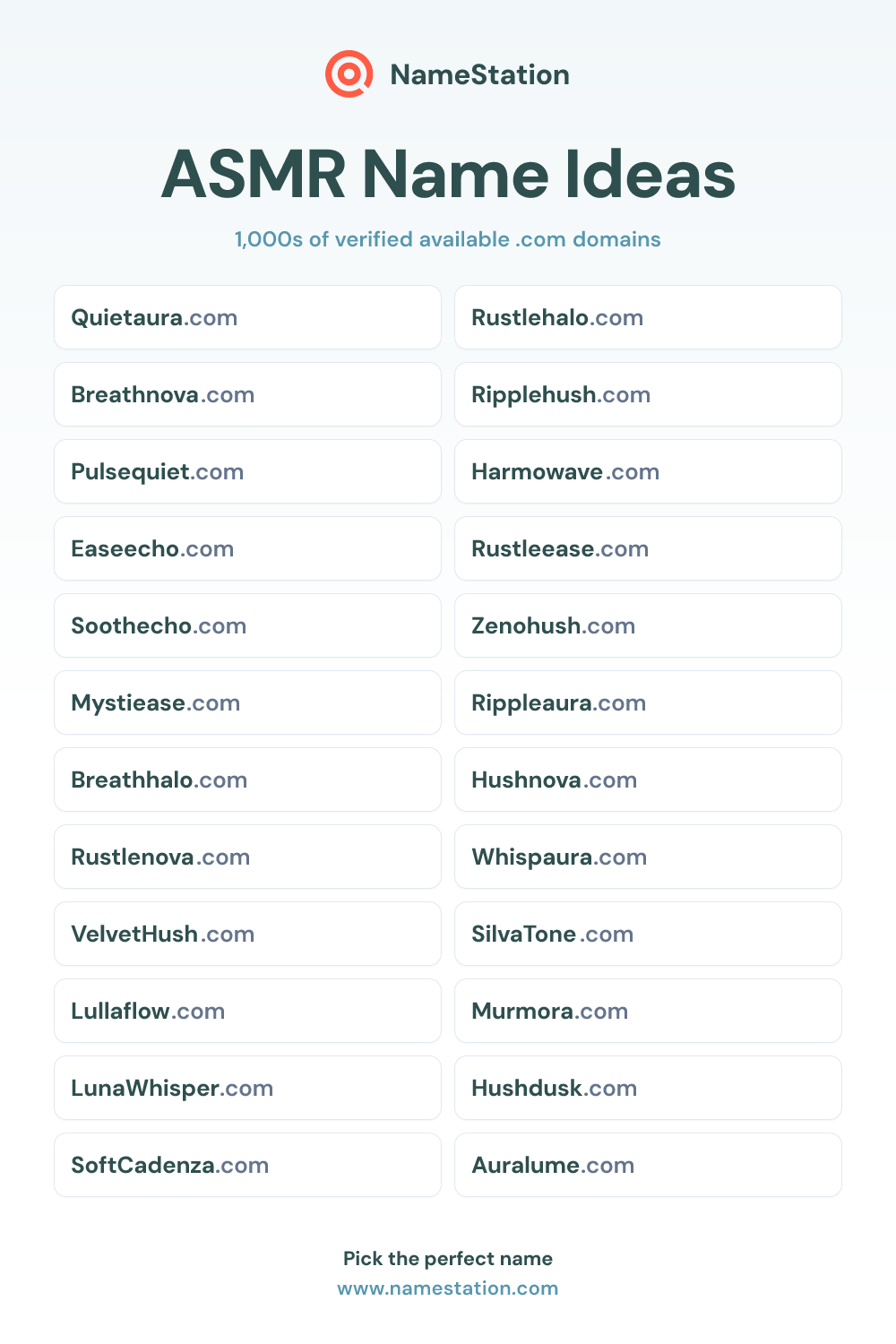896x1344 pixels.
Task: Click the Hushnova.com card
Action: coord(648,780)
